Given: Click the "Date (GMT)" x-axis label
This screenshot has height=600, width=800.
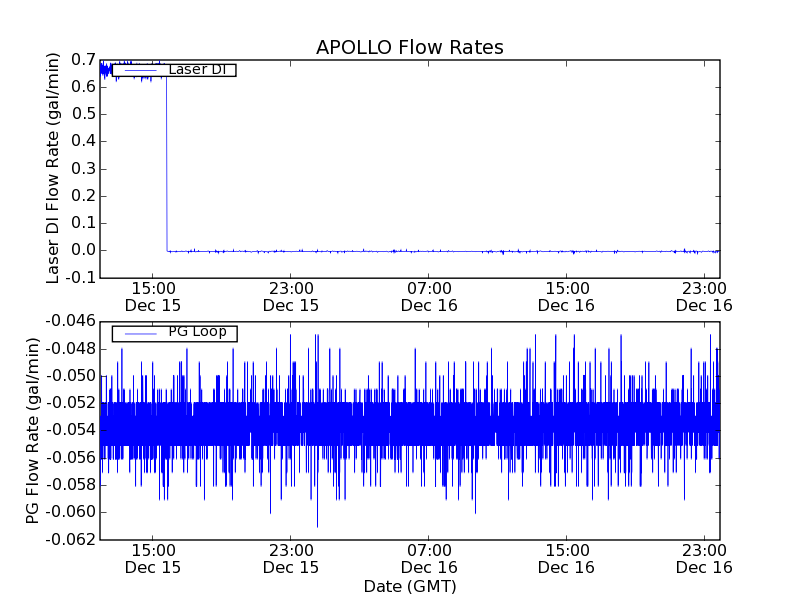Looking at the screenshot, I should [x=410, y=586].
